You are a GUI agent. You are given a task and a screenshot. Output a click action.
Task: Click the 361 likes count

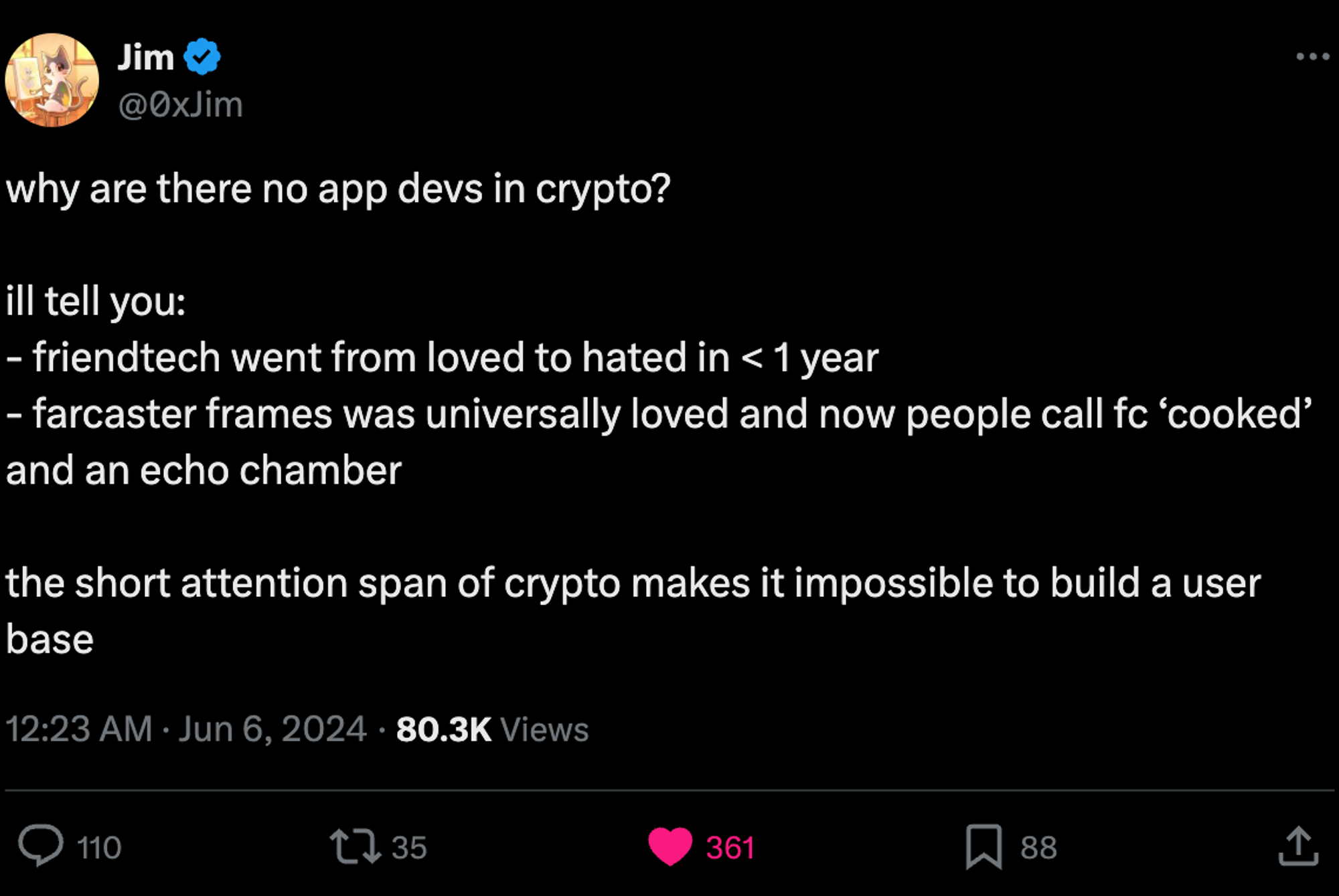pos(730,847)
